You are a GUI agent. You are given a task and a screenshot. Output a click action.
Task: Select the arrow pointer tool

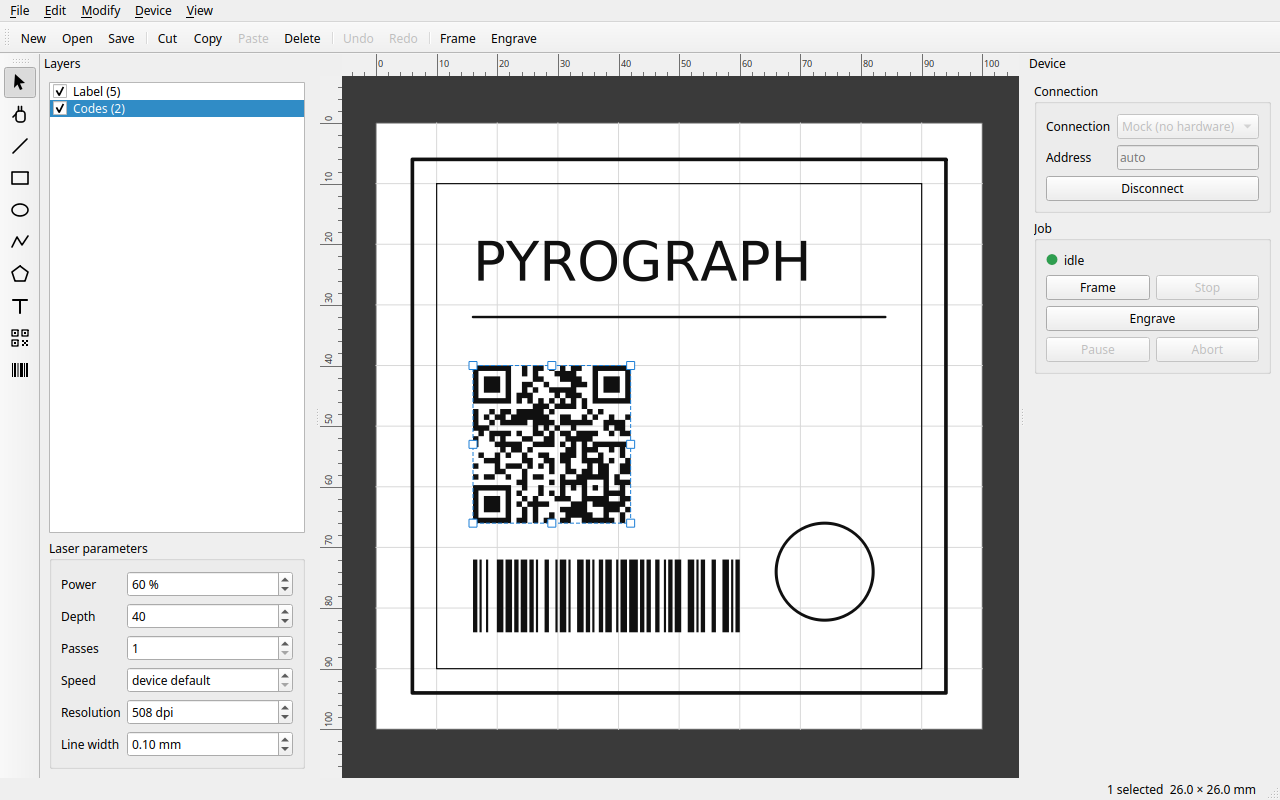tap(20, 82)
